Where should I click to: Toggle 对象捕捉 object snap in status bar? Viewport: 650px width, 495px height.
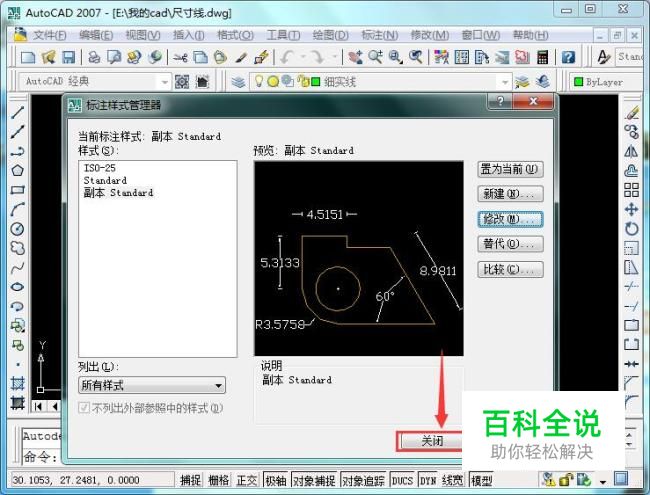(314, 480)
